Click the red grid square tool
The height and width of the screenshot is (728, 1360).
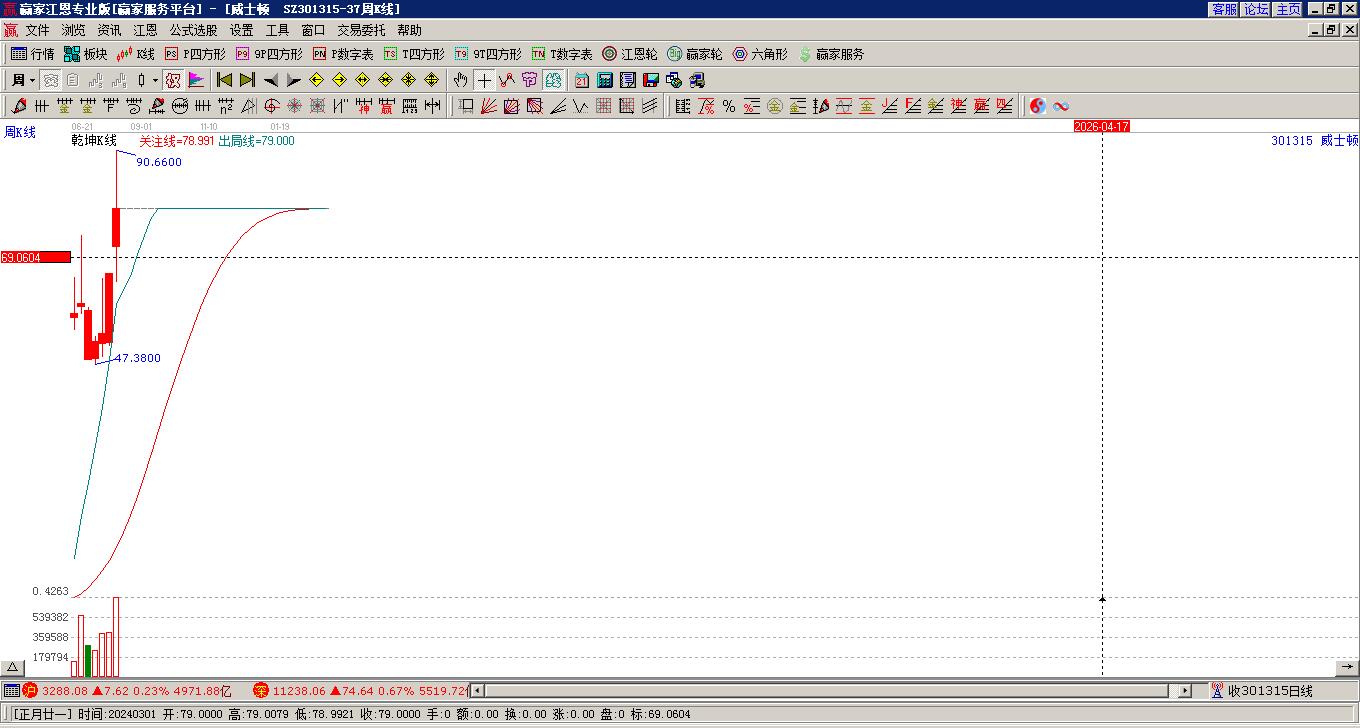pyautogui.click(x=604, y=106)
